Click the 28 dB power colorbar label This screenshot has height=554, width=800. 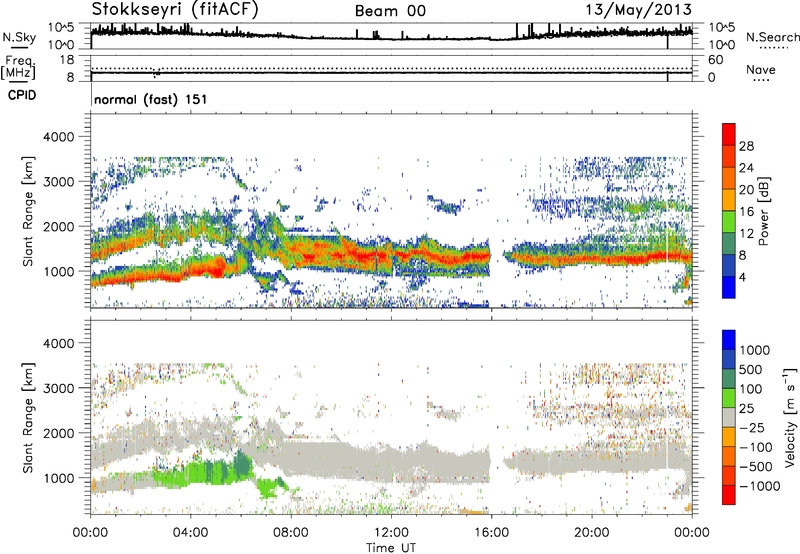point(746,146)
